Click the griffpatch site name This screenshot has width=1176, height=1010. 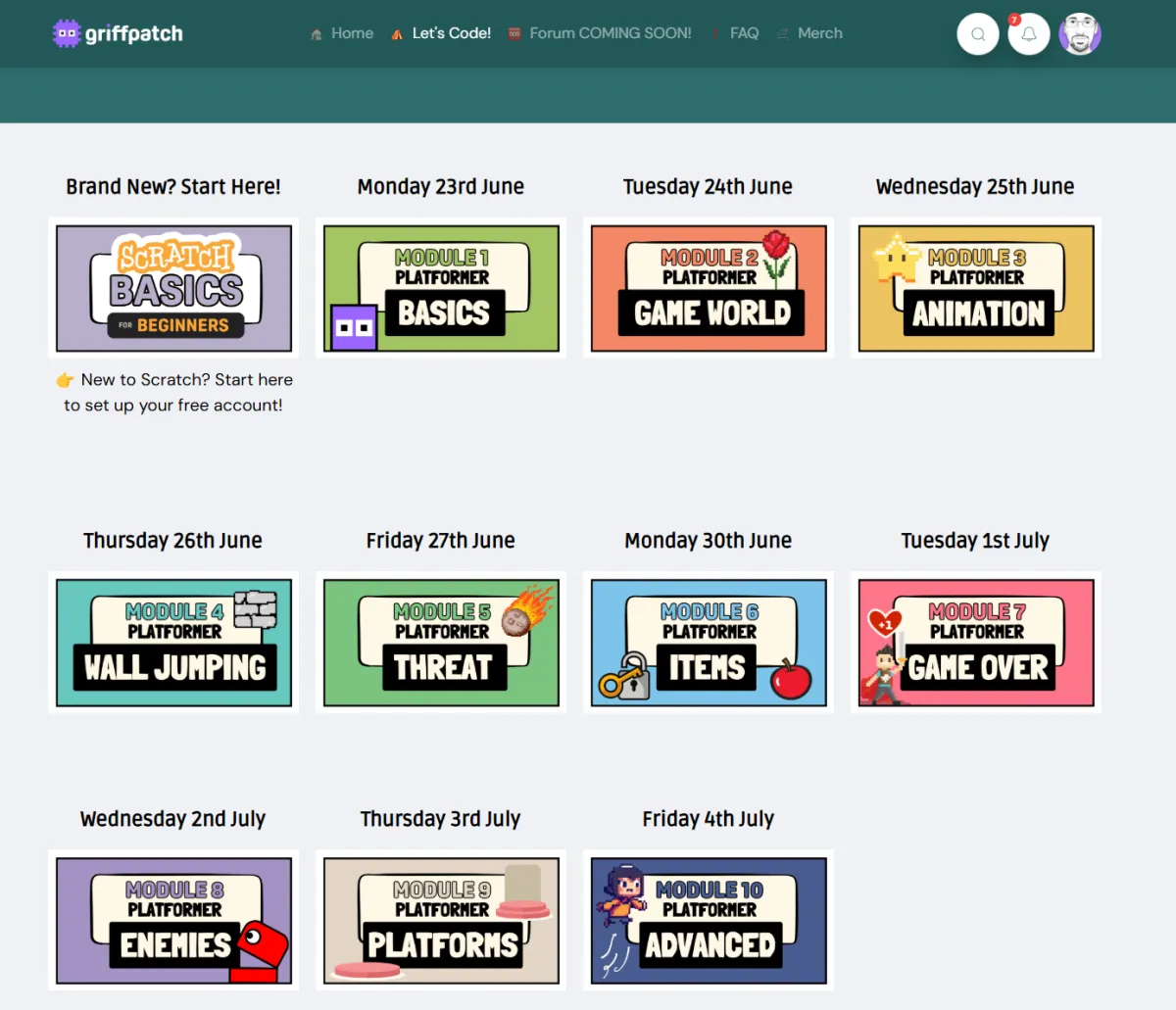[134, 33]
